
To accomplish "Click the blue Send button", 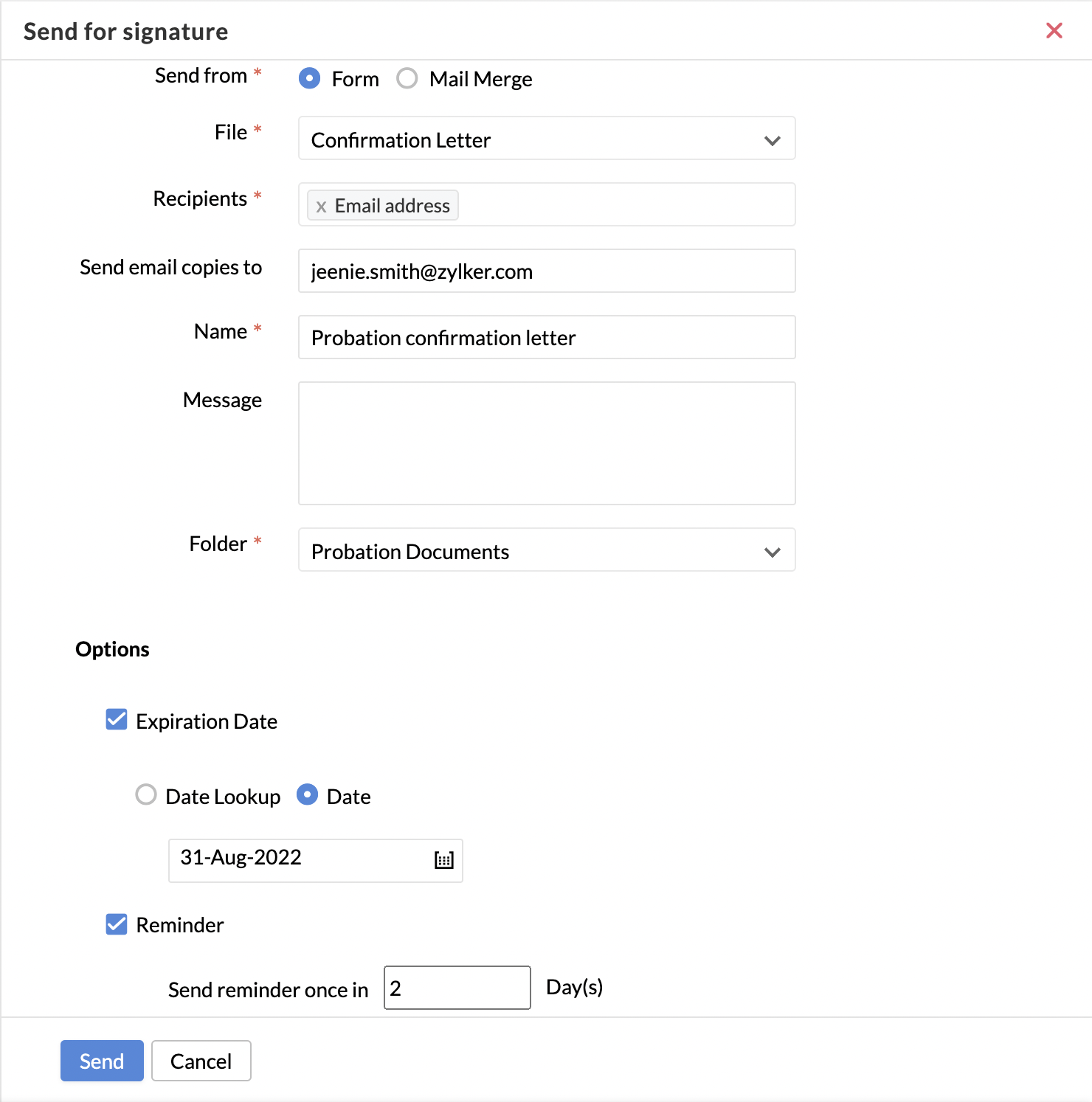I will coord(102,1061).
